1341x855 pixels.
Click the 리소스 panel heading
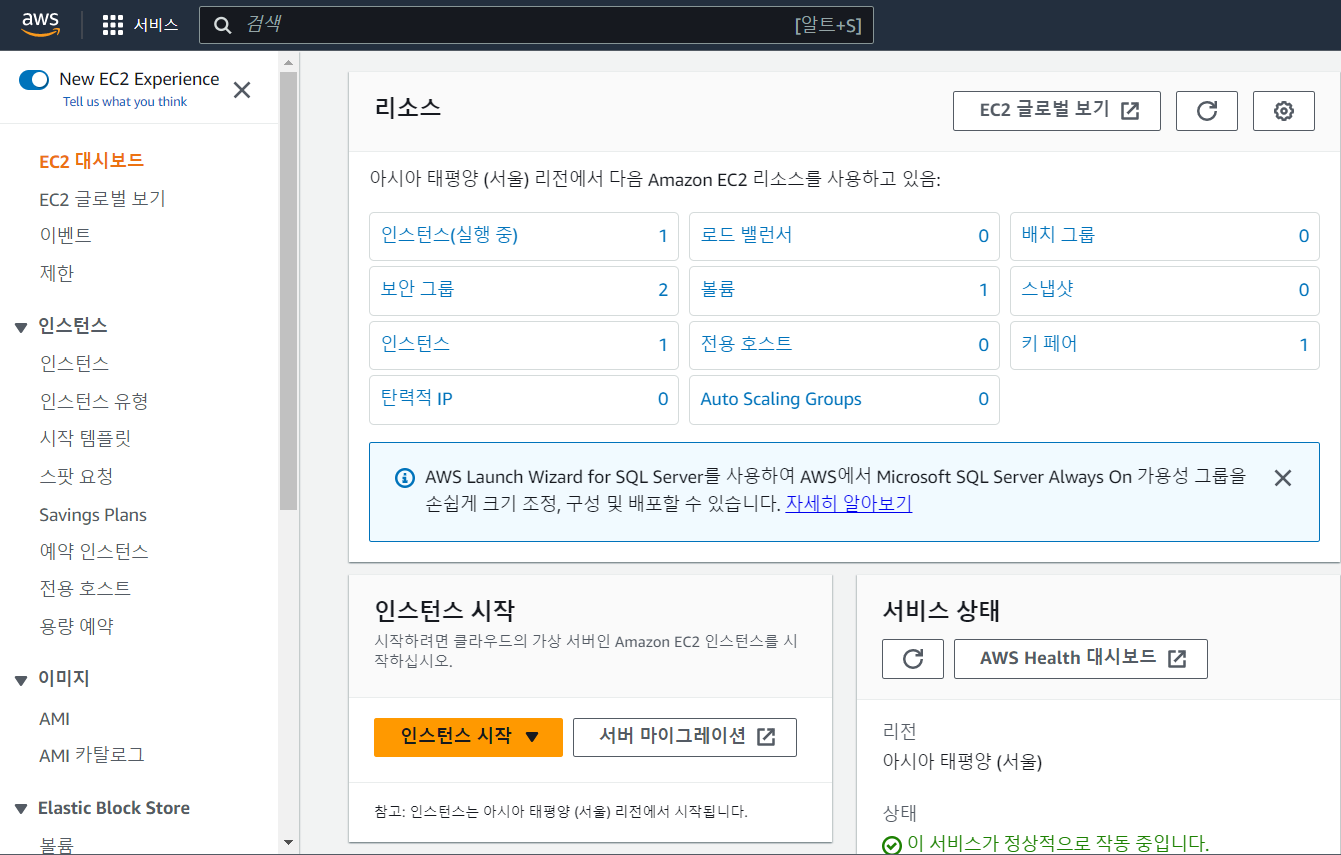[408, 109]
